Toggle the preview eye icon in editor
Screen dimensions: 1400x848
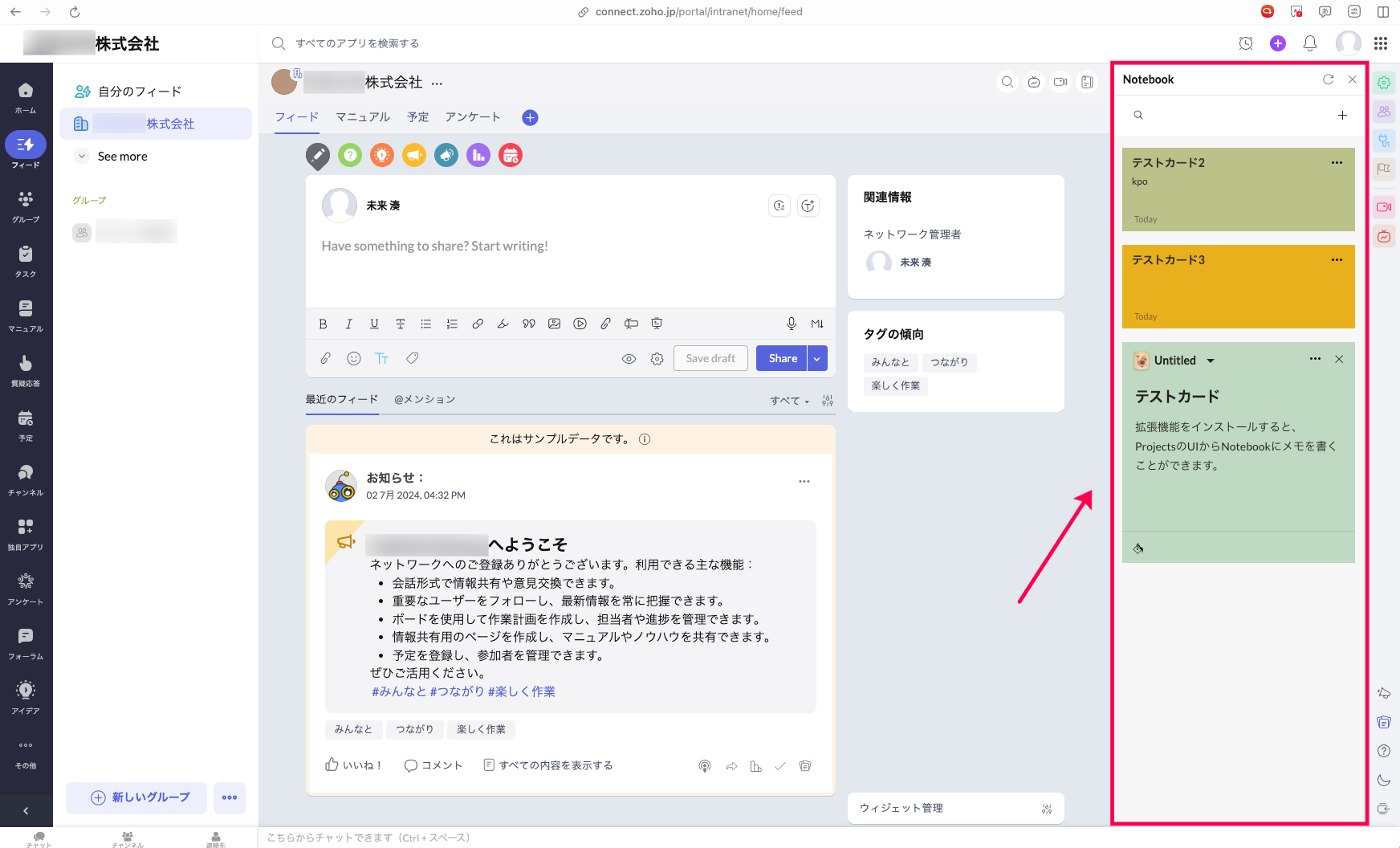pos(629,359)
